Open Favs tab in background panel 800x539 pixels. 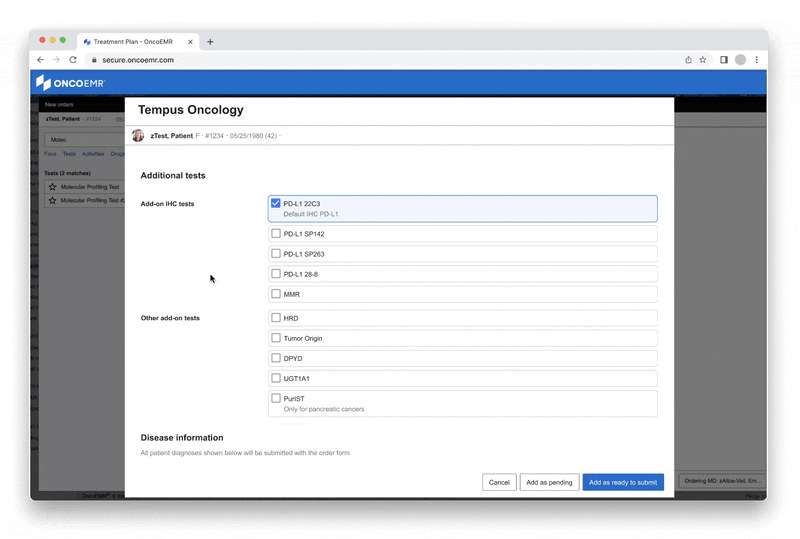point(50,154)
